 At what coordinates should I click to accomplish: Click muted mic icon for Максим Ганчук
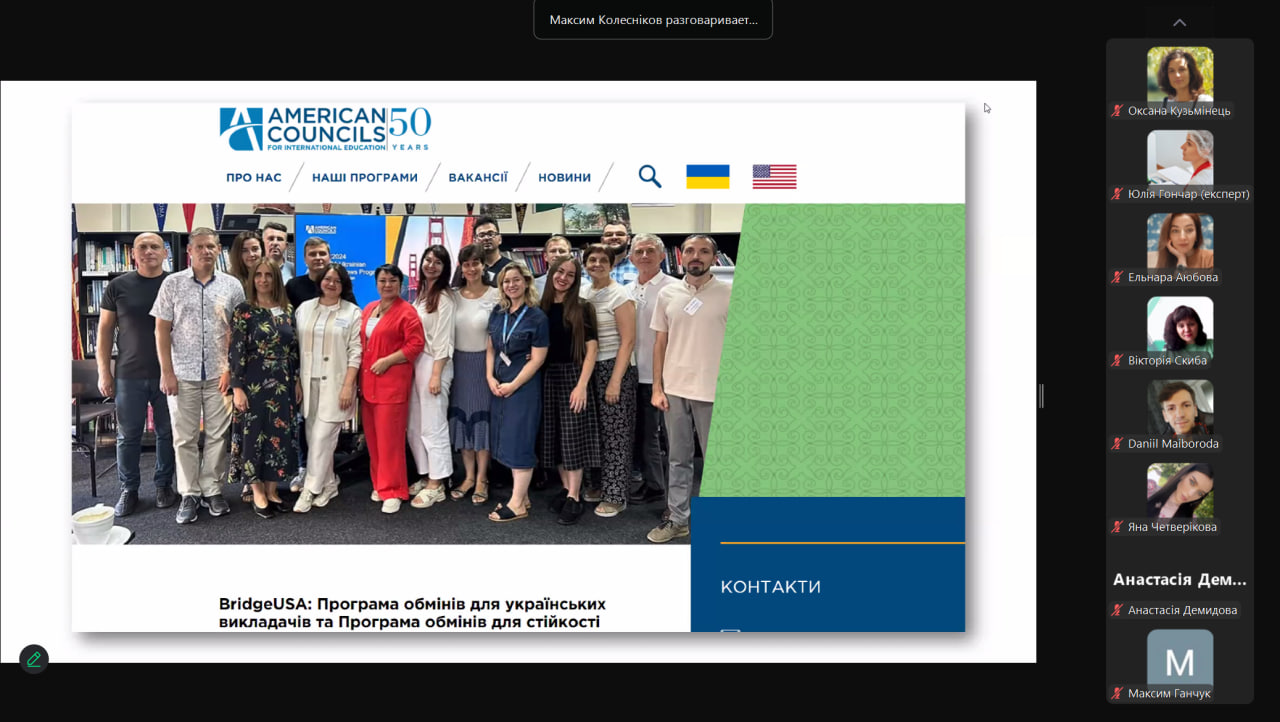1117,693
